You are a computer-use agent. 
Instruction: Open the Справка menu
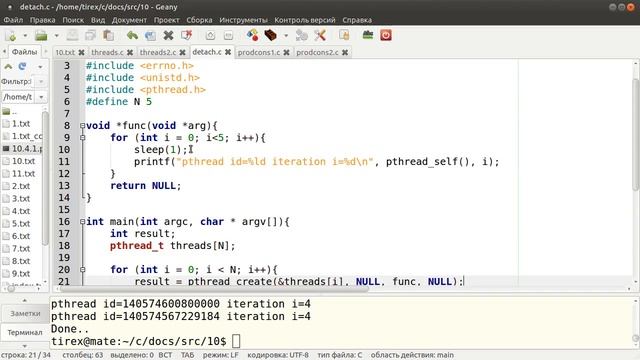point(357,20)
